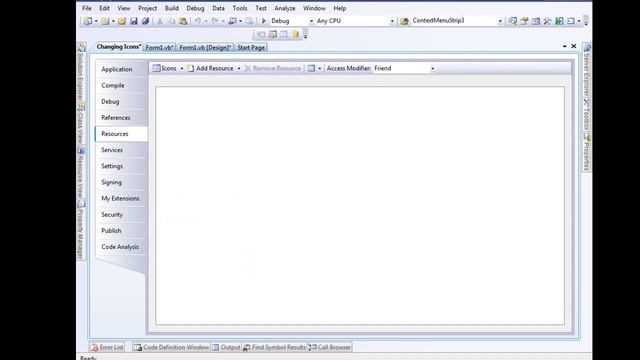This screenshot has height=360, width=640.
Task: Open the Project menu
Action: click(147, 8)
